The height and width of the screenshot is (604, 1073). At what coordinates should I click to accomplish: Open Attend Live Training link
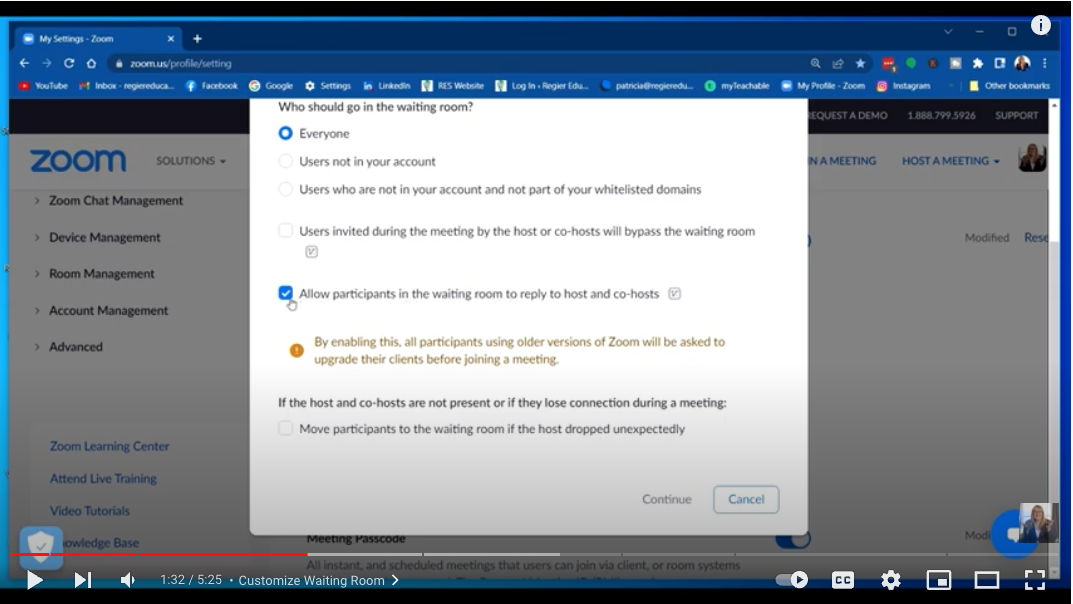pos(103,479)
